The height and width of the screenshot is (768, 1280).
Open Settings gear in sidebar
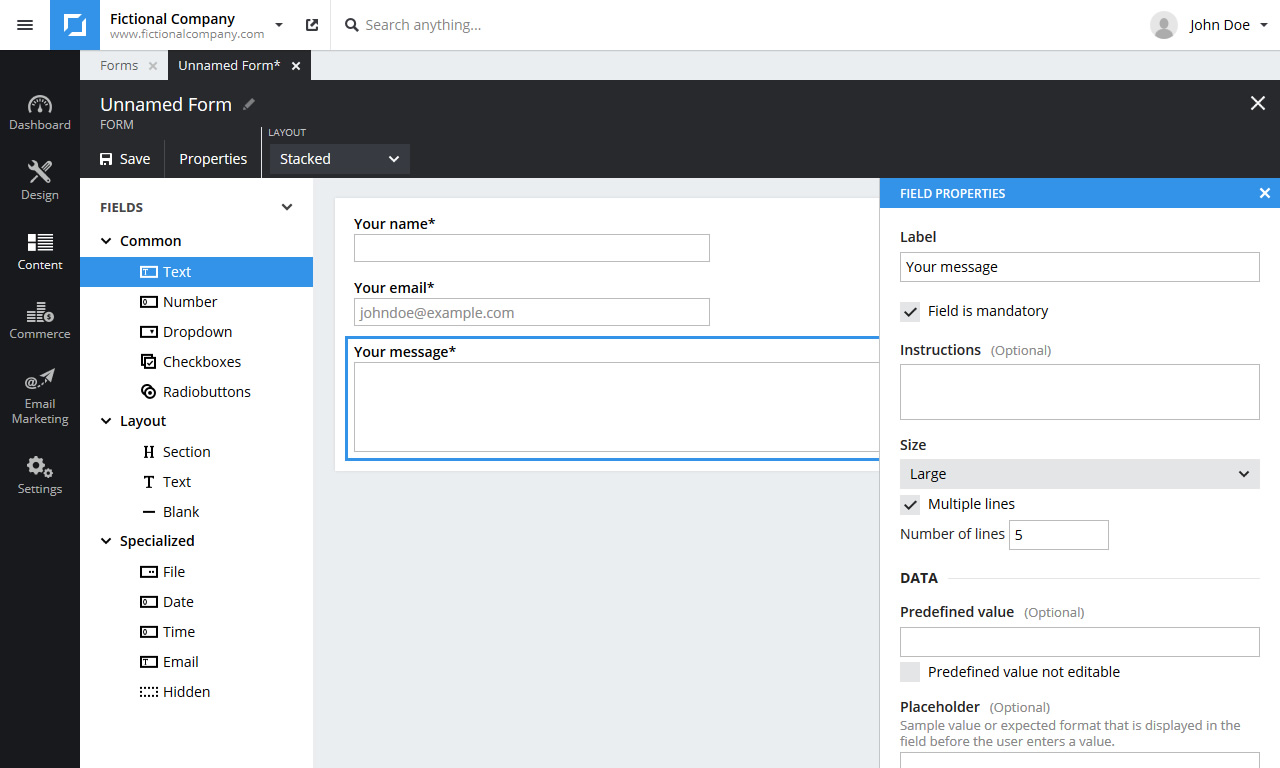pos(40,475)
